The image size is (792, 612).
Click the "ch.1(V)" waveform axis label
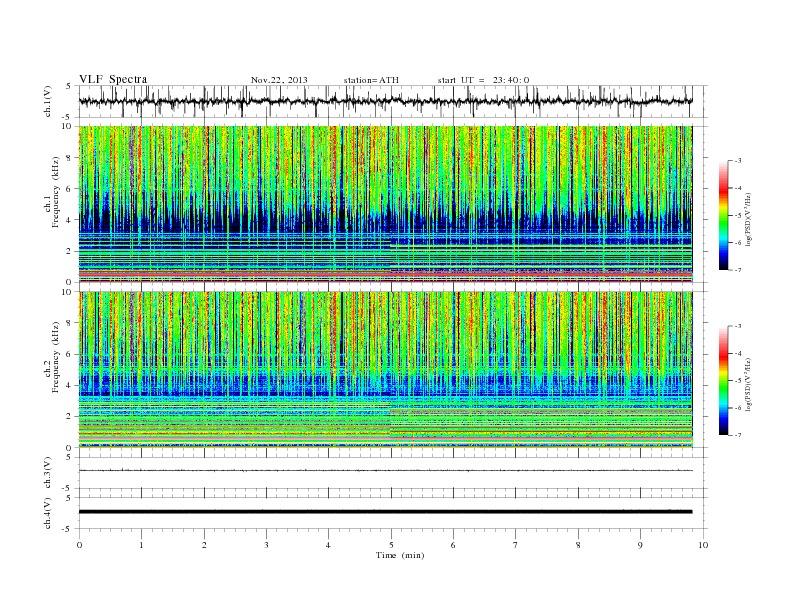point(47,101)
